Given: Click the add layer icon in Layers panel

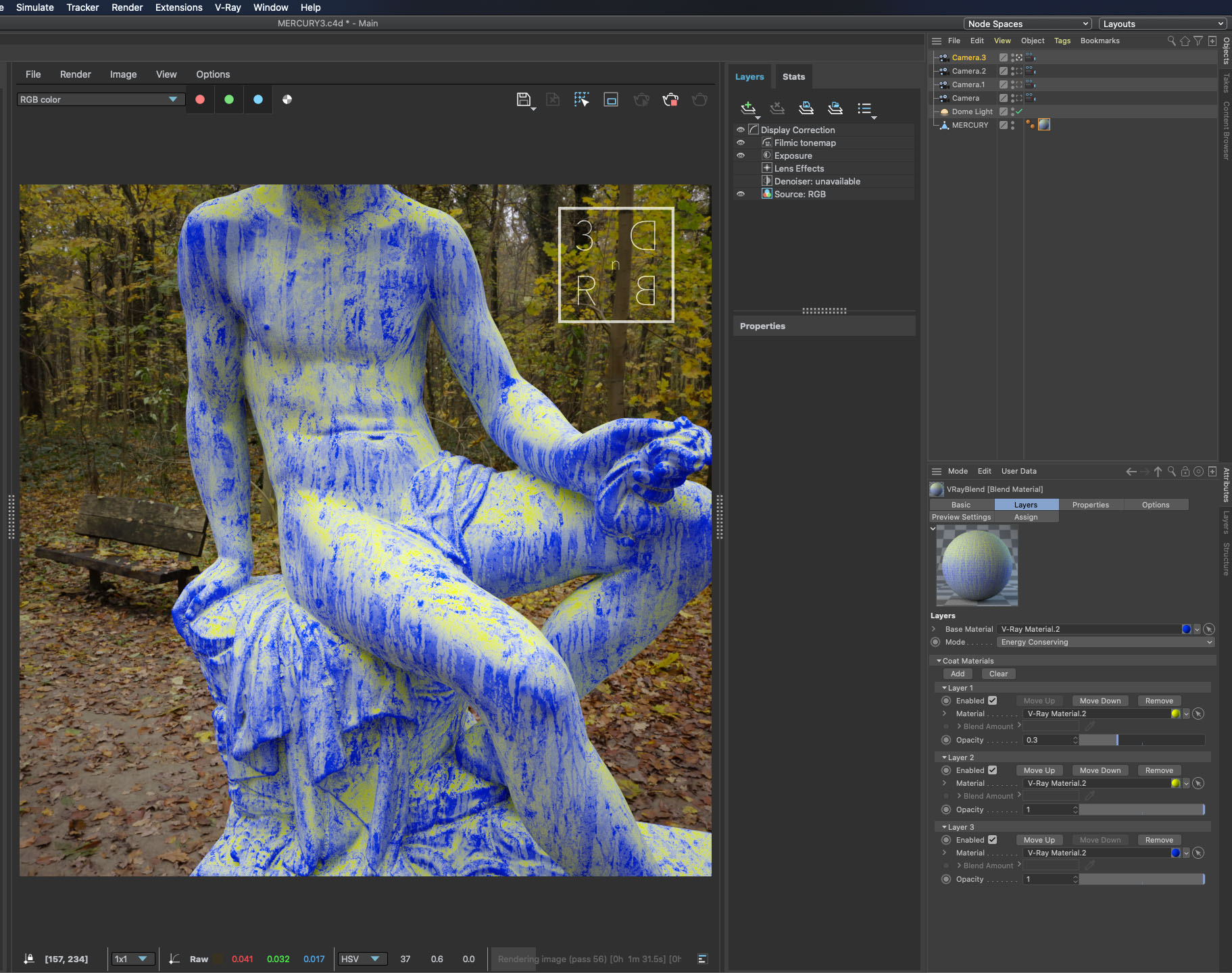Looking at the screenshot, I should (748, 108).
